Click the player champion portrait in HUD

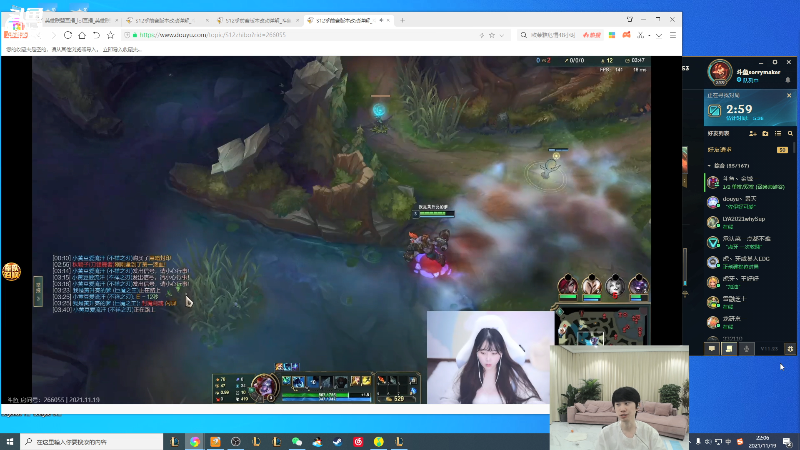tap(264, 387)
